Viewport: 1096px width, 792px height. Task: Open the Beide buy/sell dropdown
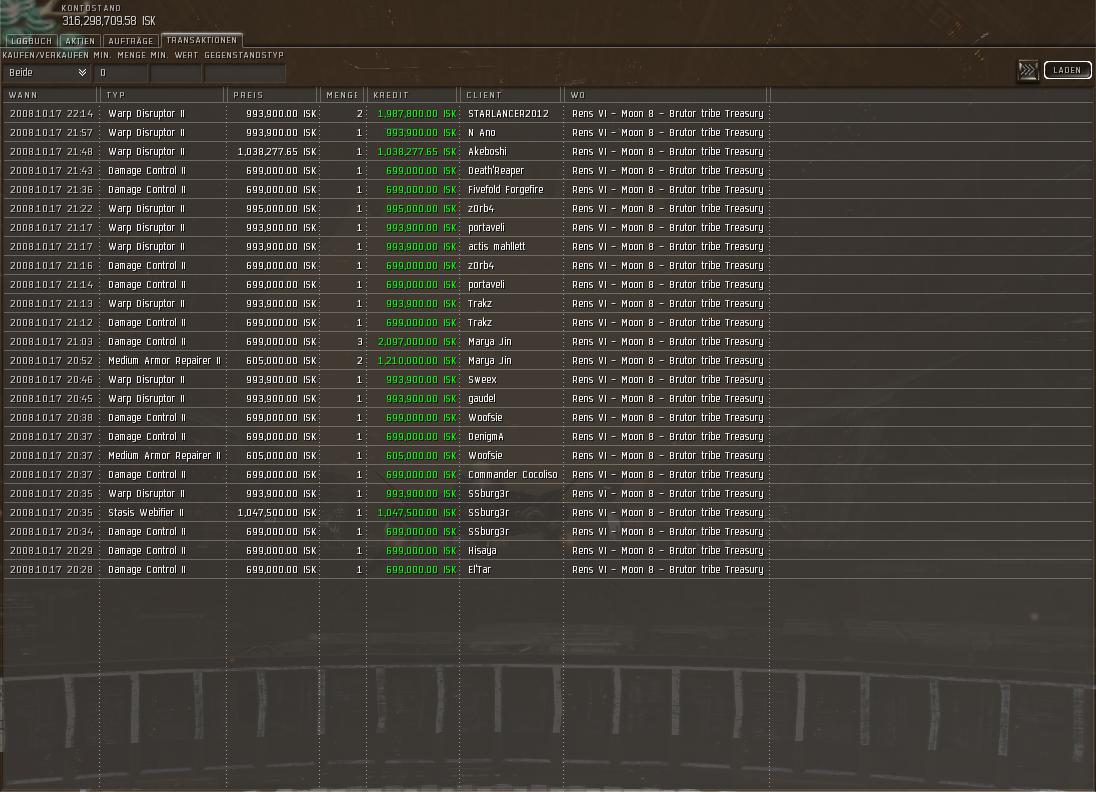click(48, 73)
